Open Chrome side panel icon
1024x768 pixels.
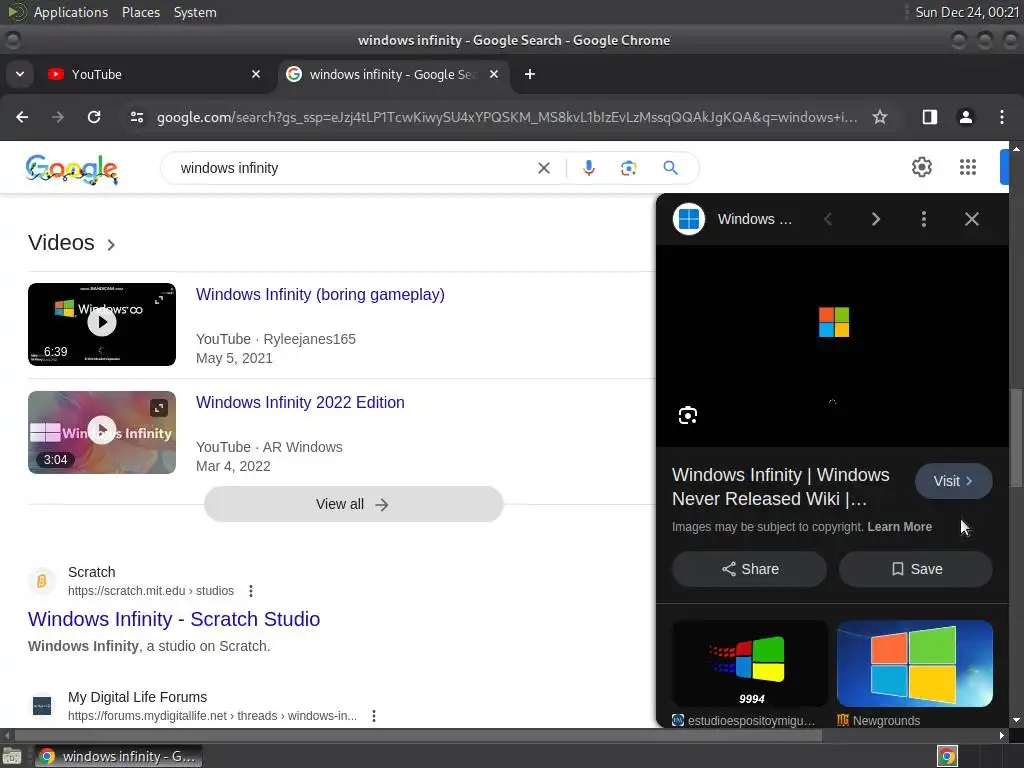click(929, 117)
